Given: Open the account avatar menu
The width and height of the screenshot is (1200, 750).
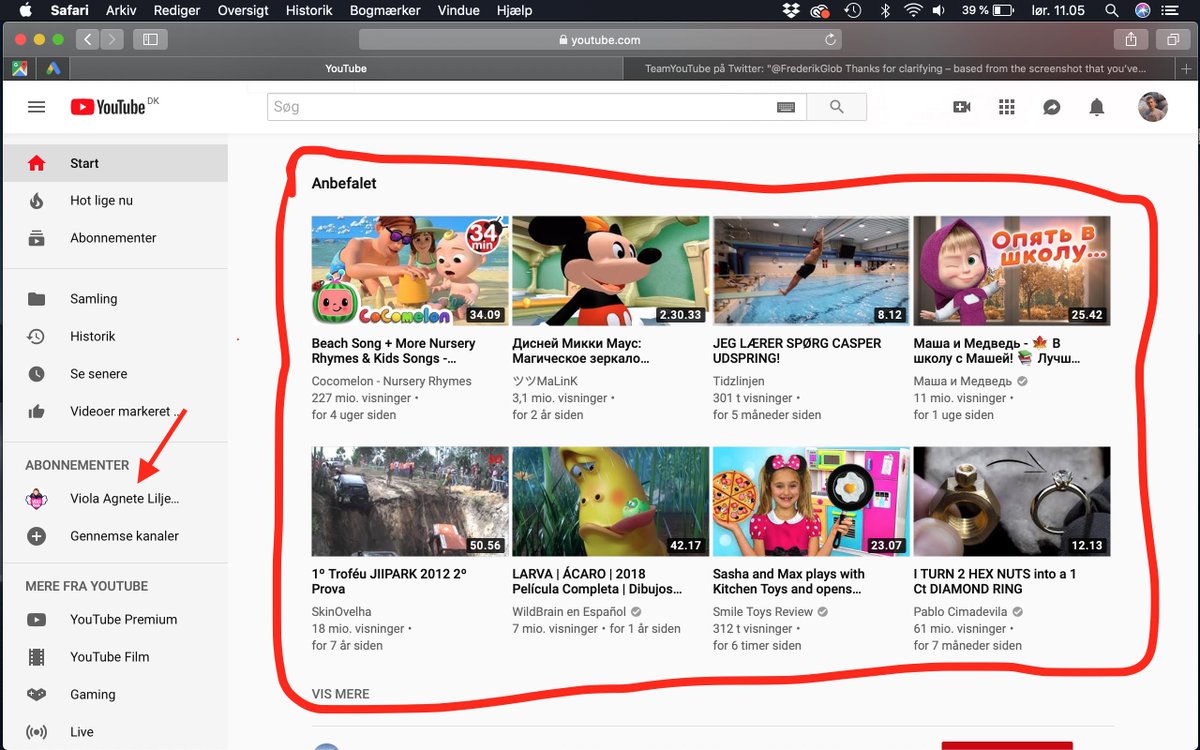Looking at the screenshot, I should click(1153, 107).
